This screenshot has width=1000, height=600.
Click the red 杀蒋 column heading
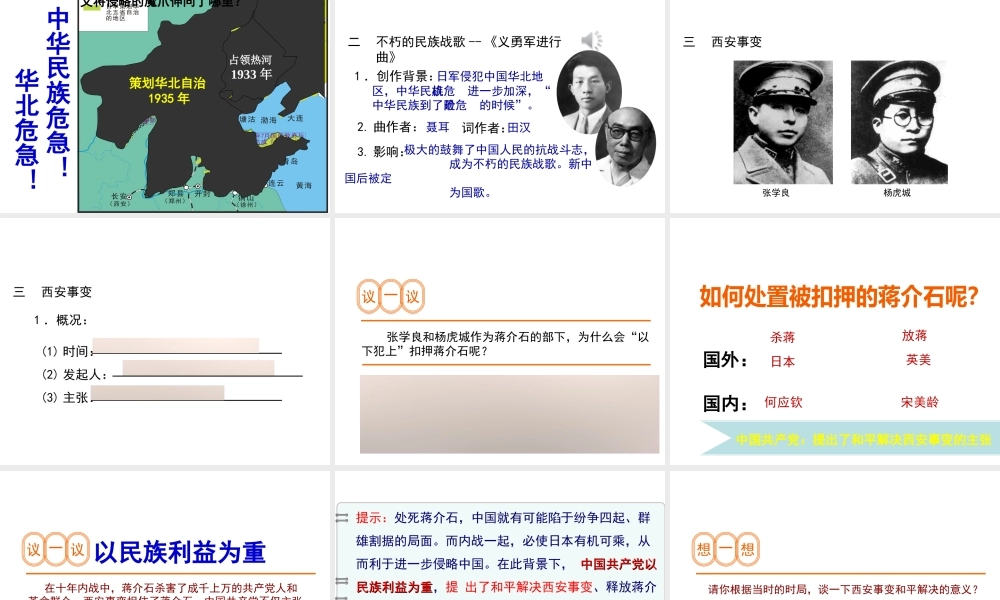783,337
